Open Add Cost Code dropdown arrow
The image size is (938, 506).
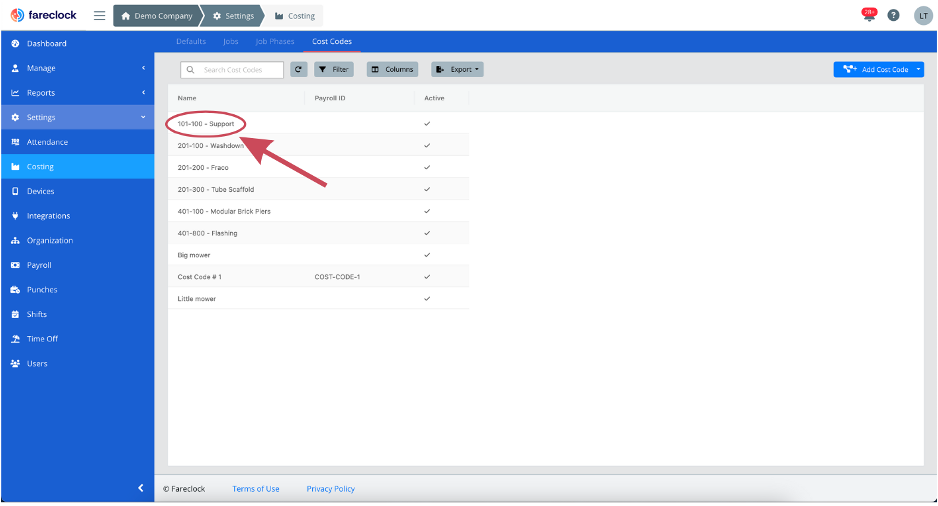pos(918,69)
